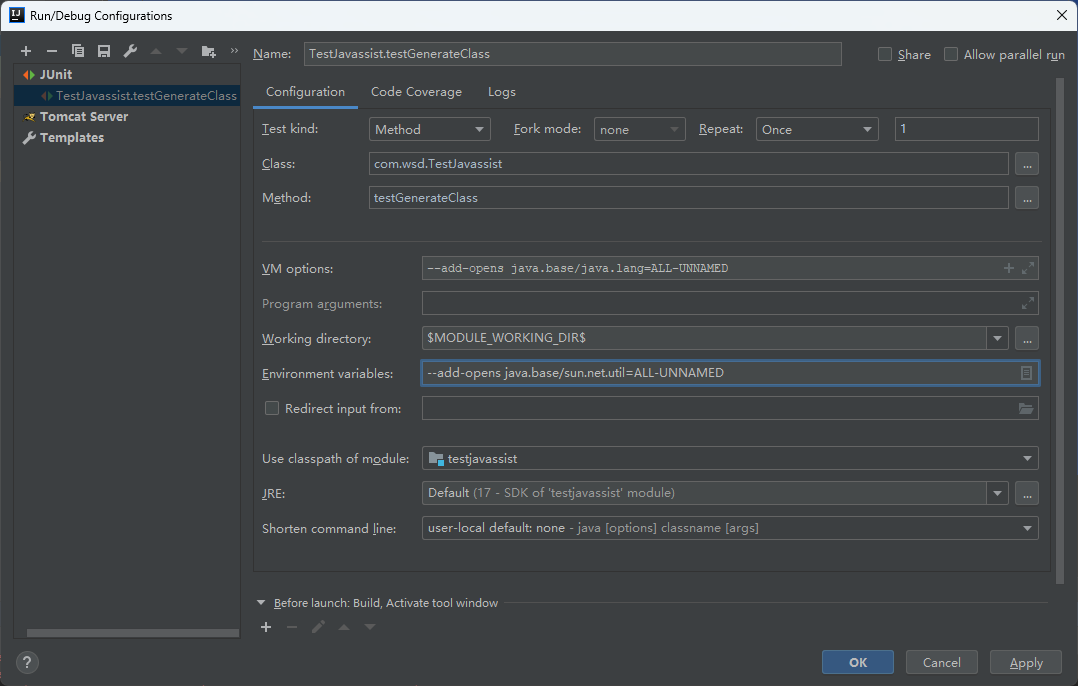This screenshot has height=686, width=1078.
Task: Add a Before launch task
Action: [x=266, y=627]
